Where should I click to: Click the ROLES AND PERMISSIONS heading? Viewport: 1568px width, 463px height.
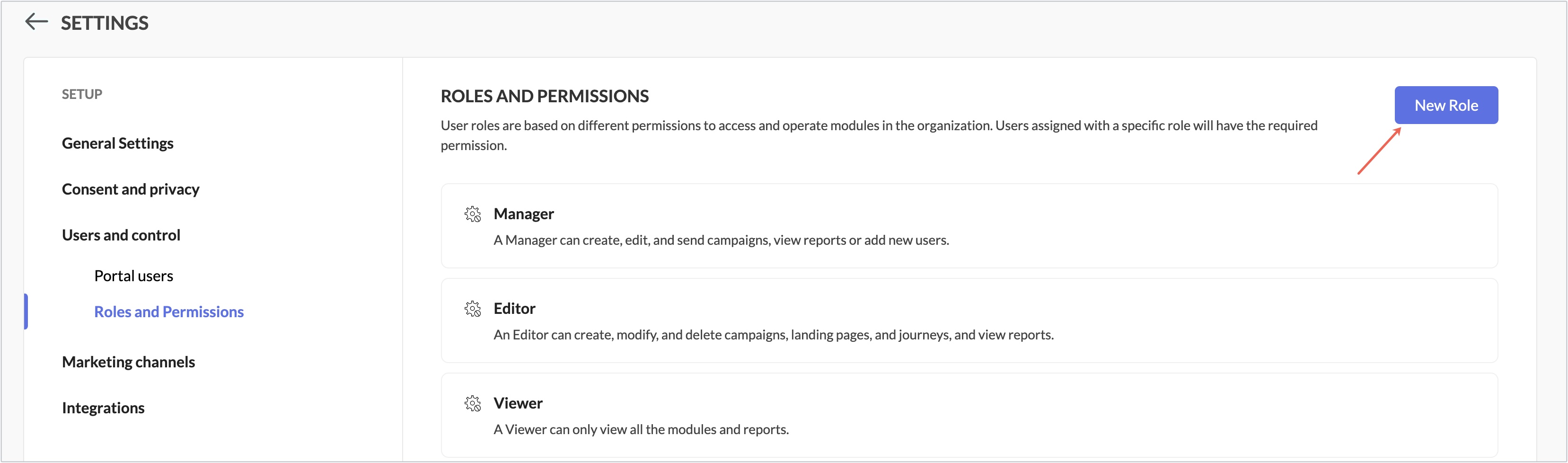pyautogui.click(x=544, y=96)
